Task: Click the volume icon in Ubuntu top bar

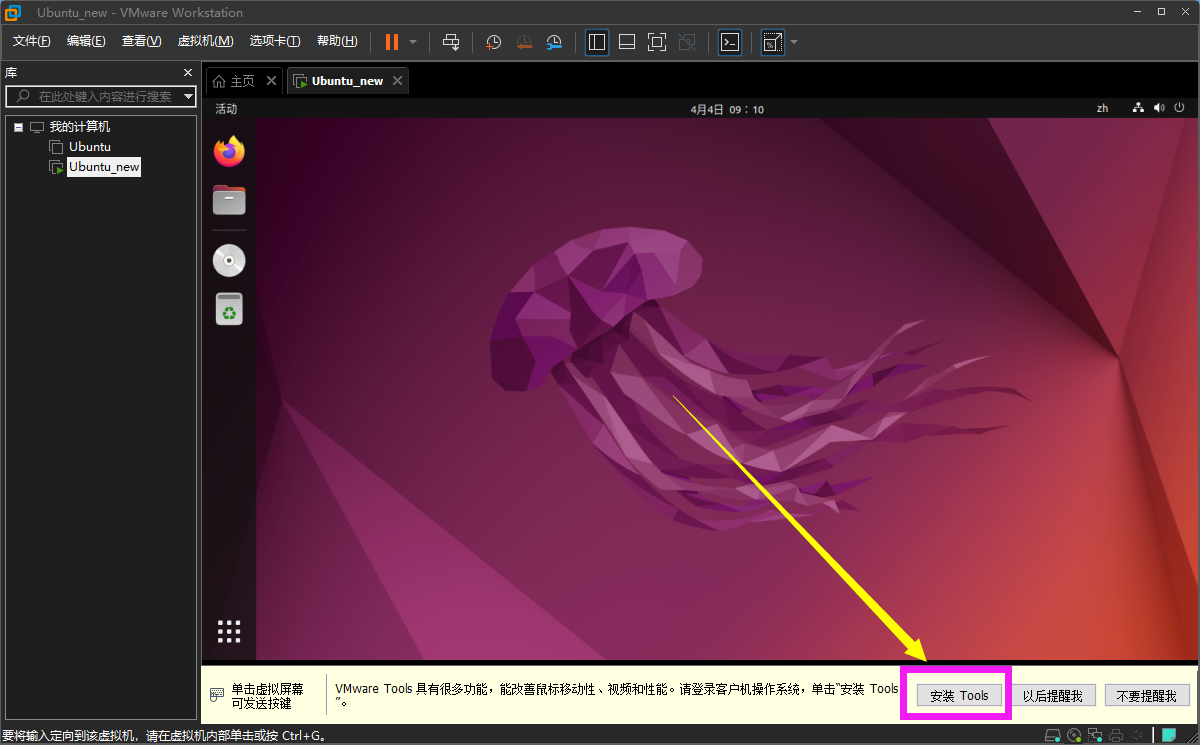Action: pyautogui.click(x=1159, y=108)
